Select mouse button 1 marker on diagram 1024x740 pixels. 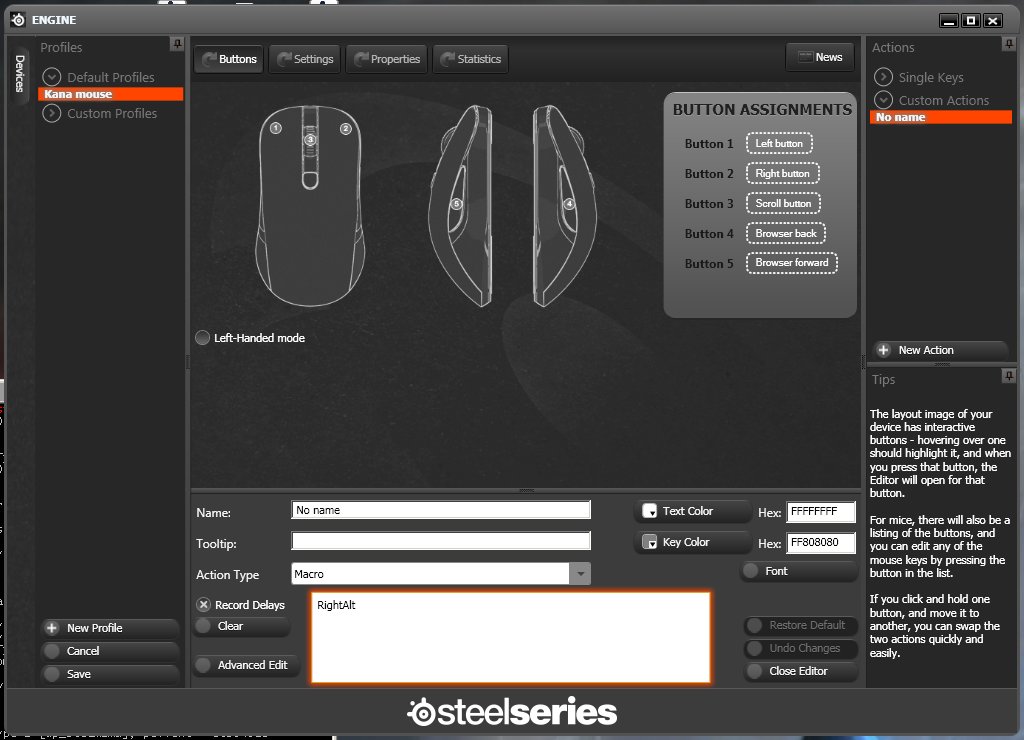(x=276, y=128)
